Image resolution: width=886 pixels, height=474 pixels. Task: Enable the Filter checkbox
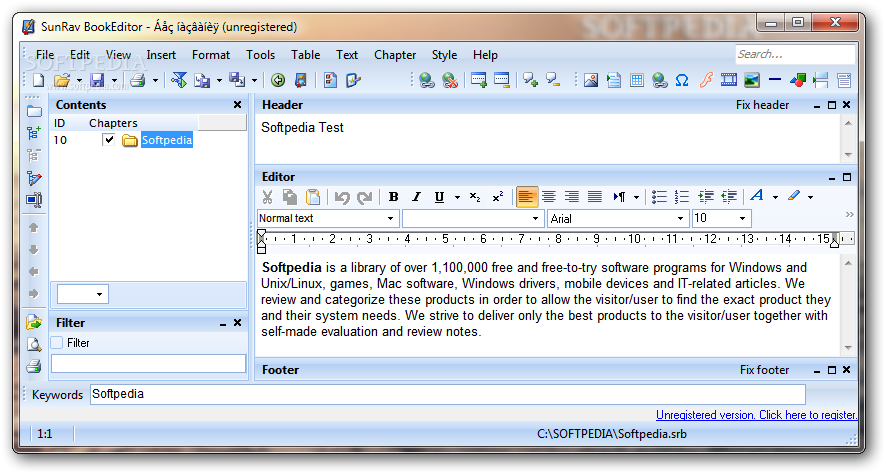(57, 342)
